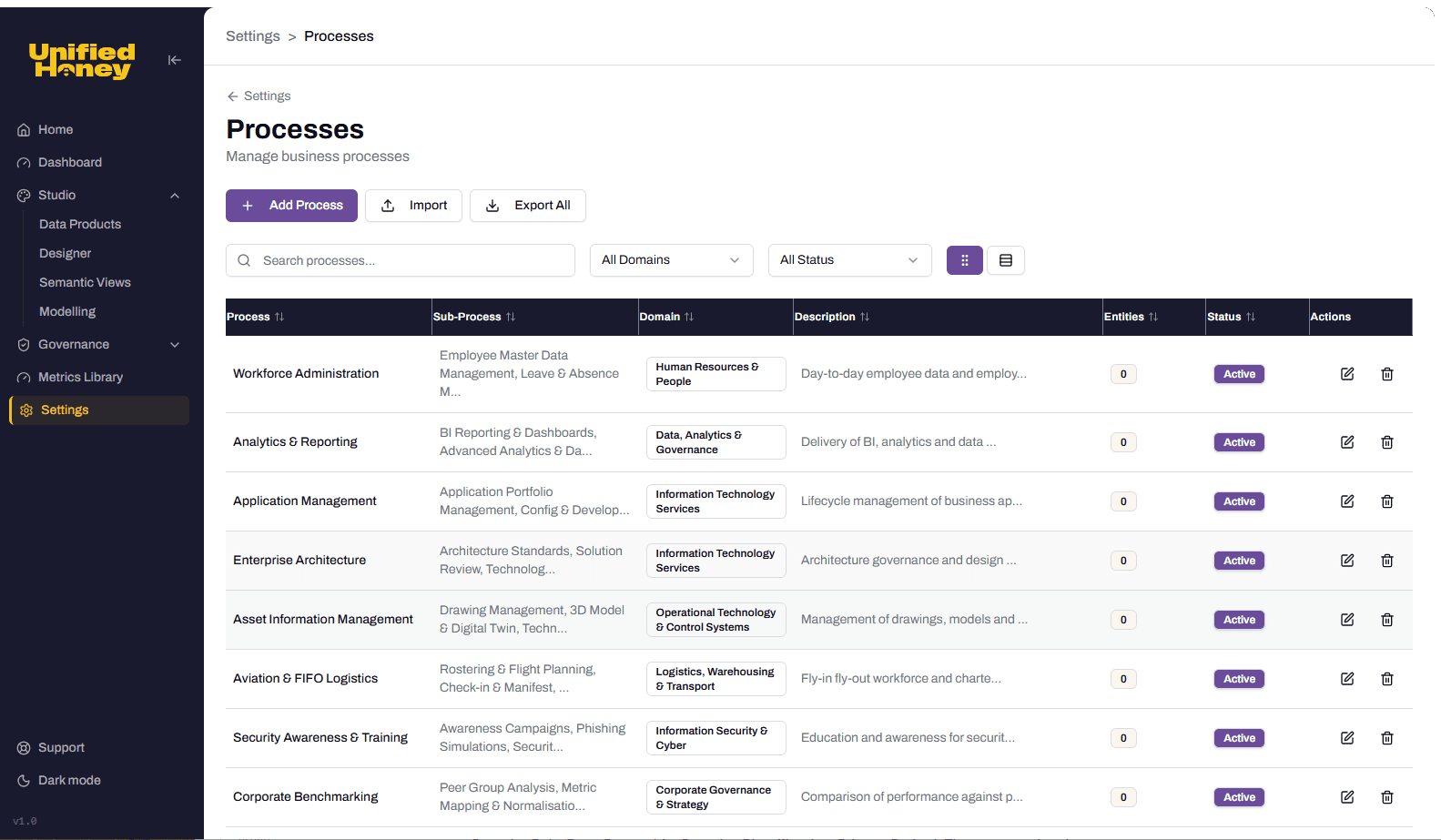Delete the Enterprise Architecture process
Screen dimensions: 1441x840
coord(1387,561)
